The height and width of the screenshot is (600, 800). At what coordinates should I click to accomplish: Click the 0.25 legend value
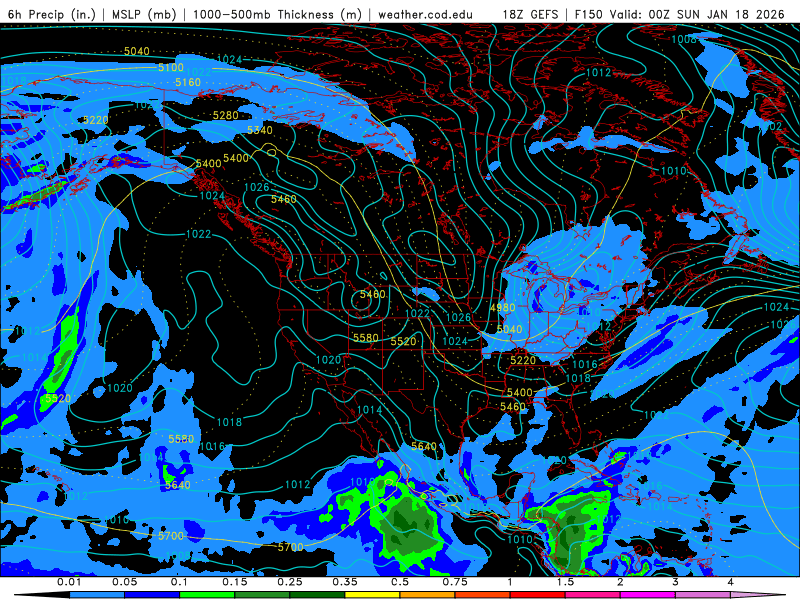[290, 582]
